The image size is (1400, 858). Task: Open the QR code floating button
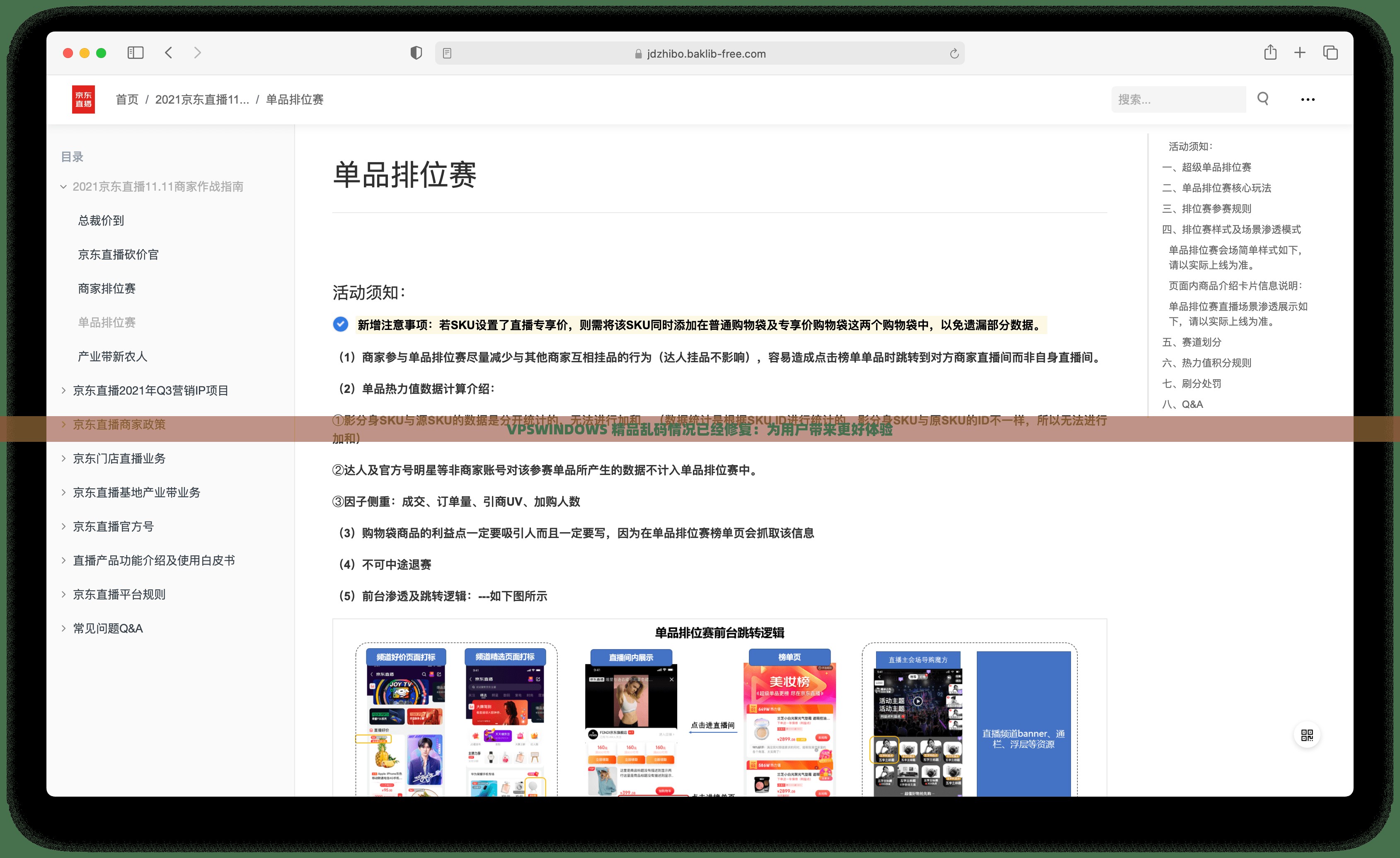click(1307, 735)
